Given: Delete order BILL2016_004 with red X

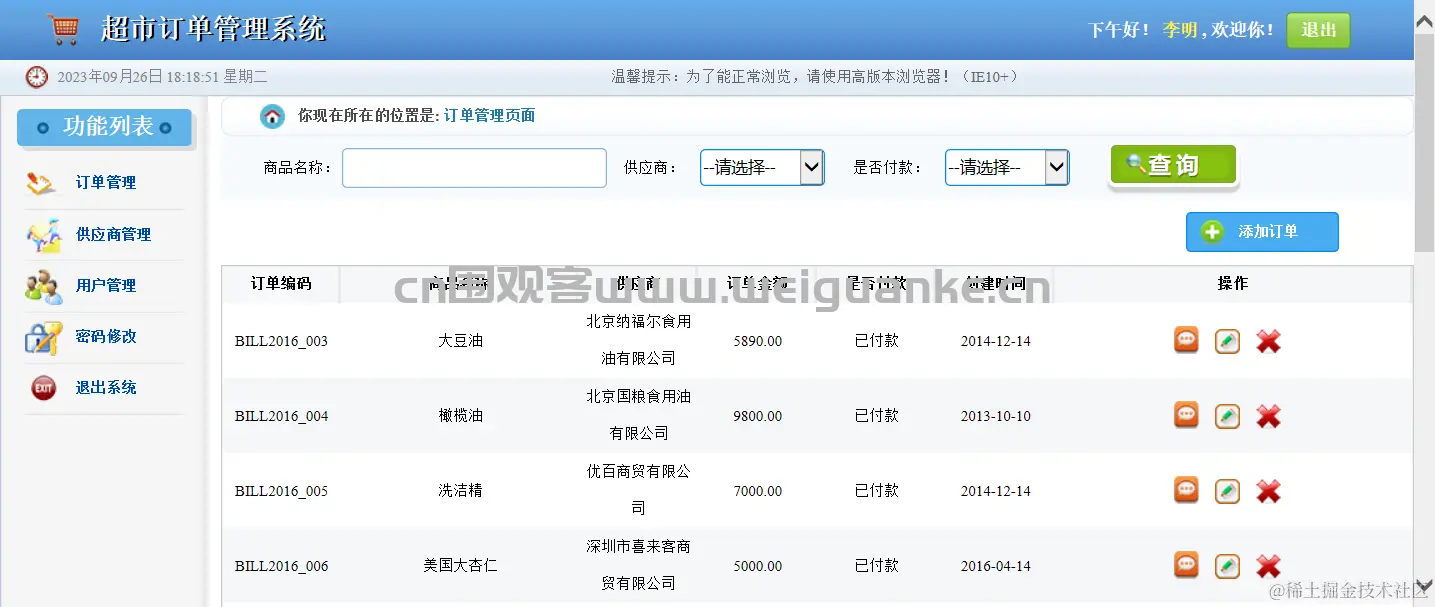Looking at the screenshot, I should (1268, 416).
